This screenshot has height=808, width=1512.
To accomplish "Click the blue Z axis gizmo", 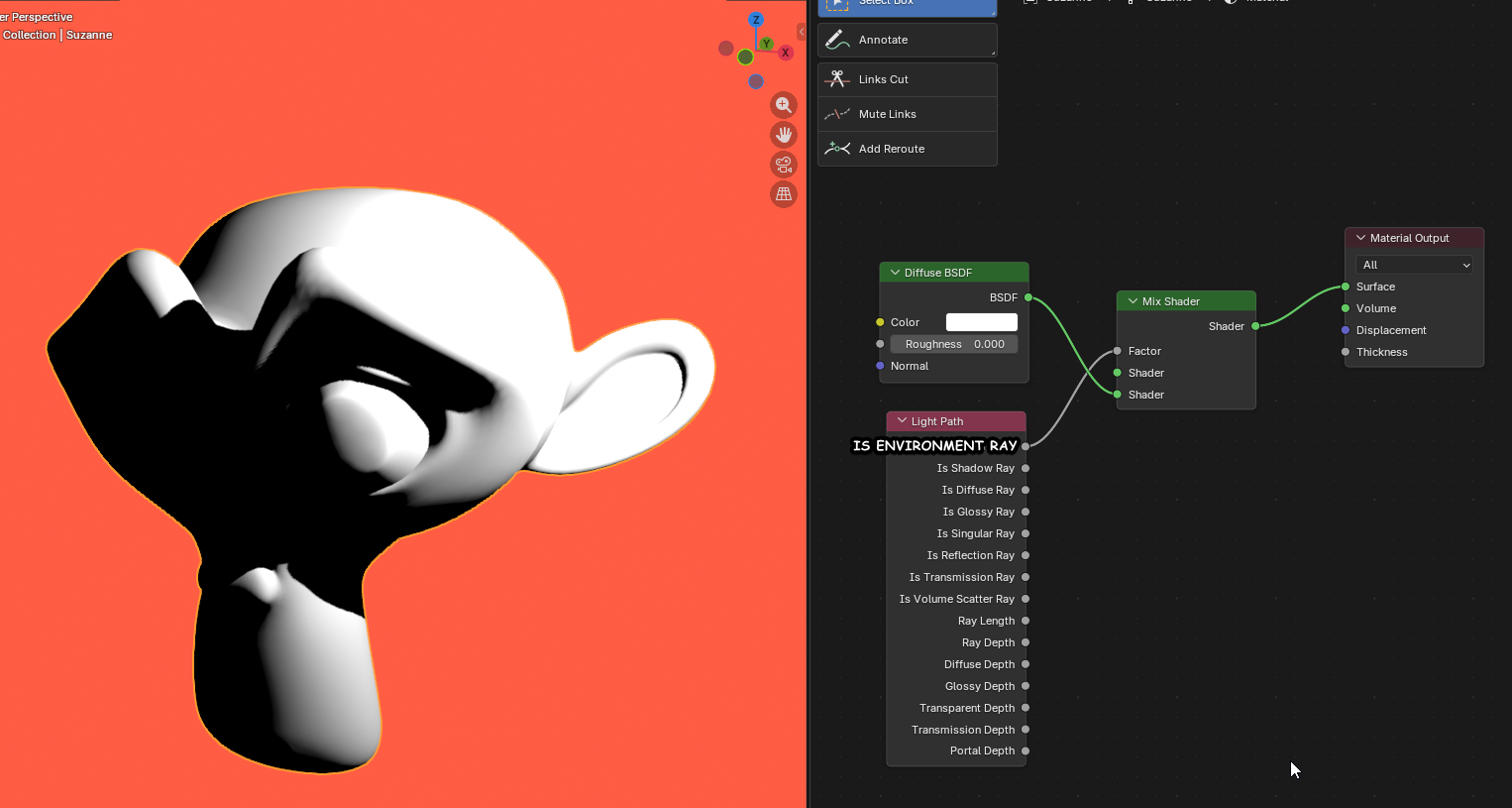I will (756, 20).
